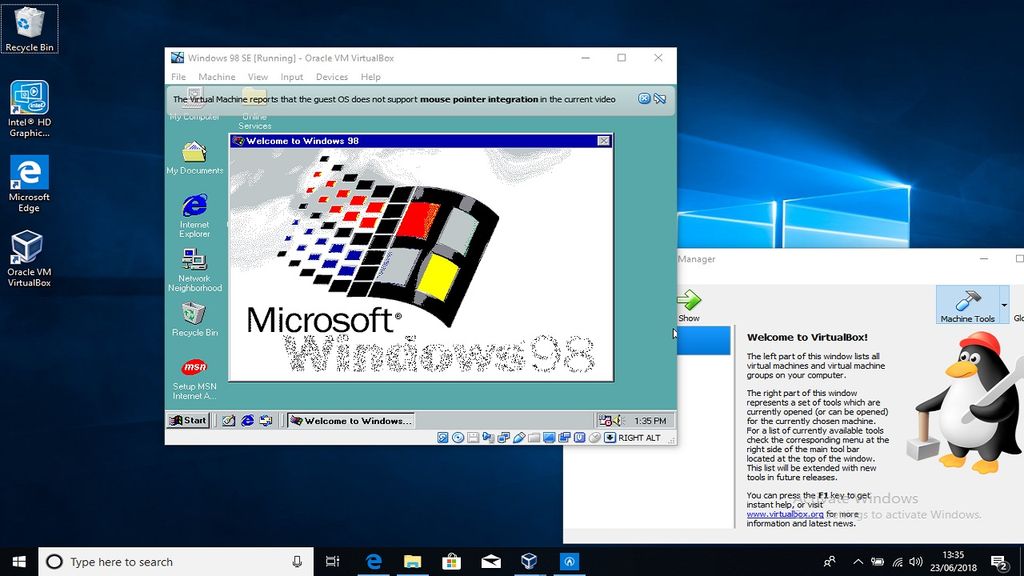Click the blue running VM taskbar icon
The width and height of the screenshot is (1024, 576).
[569, 562]
